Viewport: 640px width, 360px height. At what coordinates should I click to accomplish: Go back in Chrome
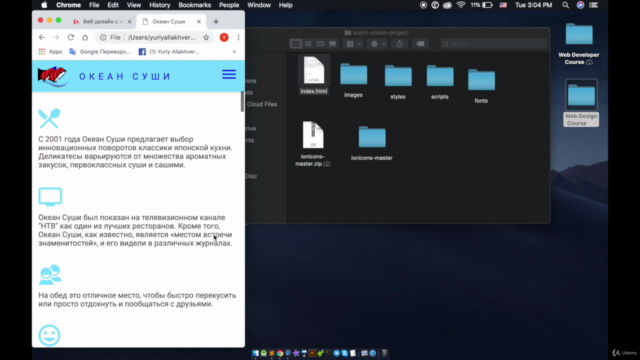42,38
